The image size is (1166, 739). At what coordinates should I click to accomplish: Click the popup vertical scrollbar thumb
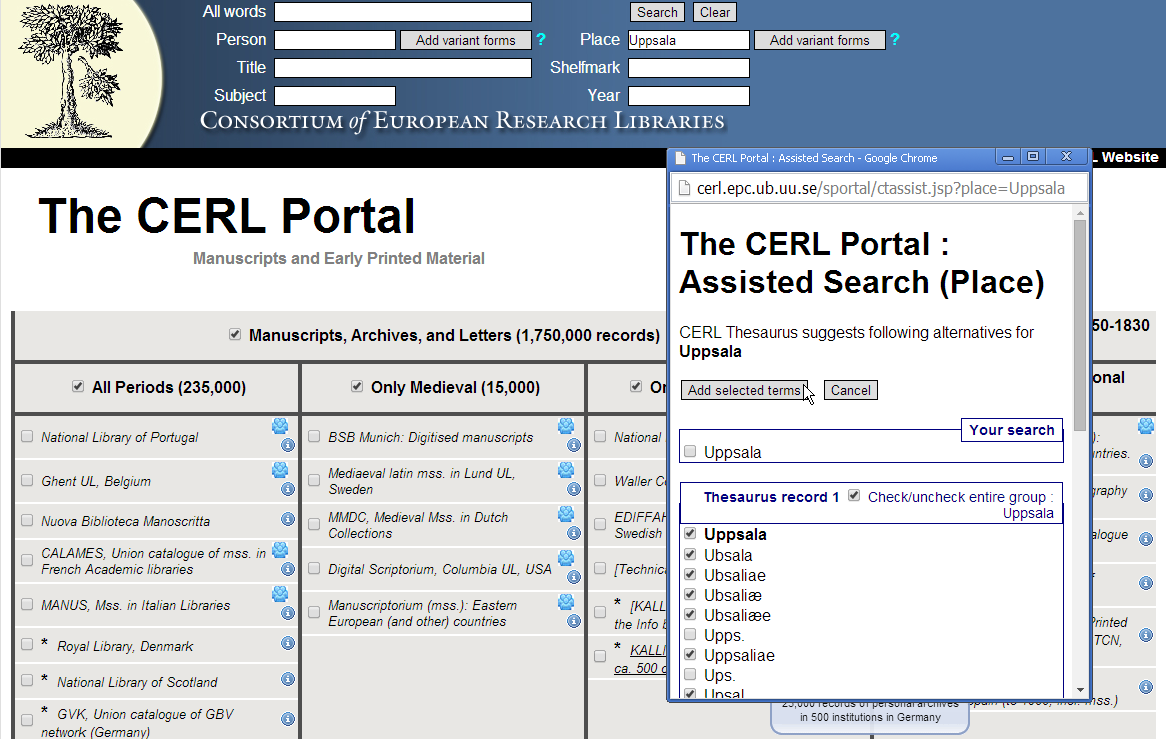click(1080, 324)
